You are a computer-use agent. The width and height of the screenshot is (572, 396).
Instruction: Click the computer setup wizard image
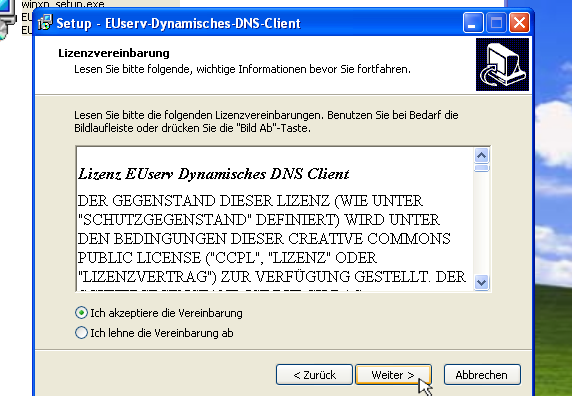point(502,65)
